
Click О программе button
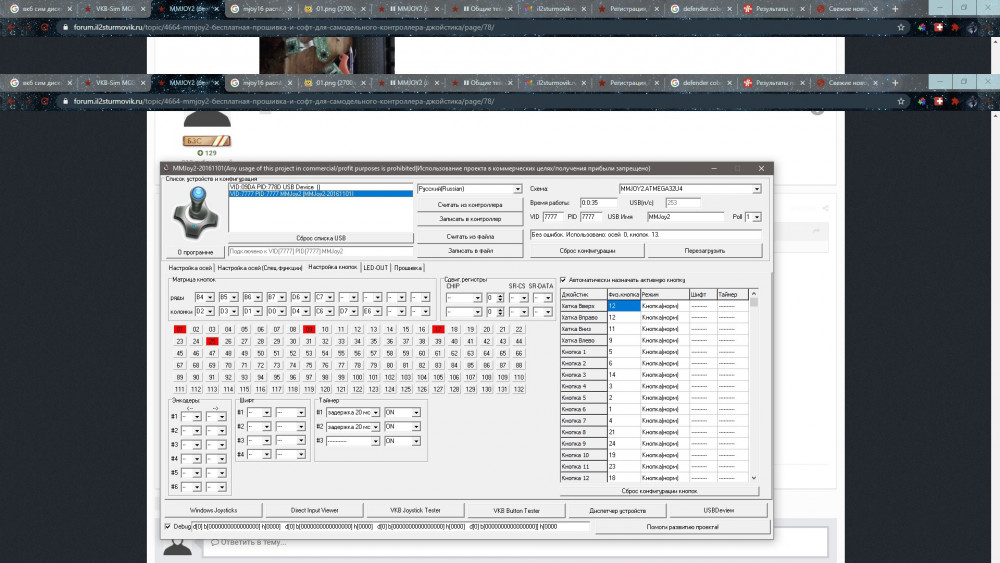point(195,252)
